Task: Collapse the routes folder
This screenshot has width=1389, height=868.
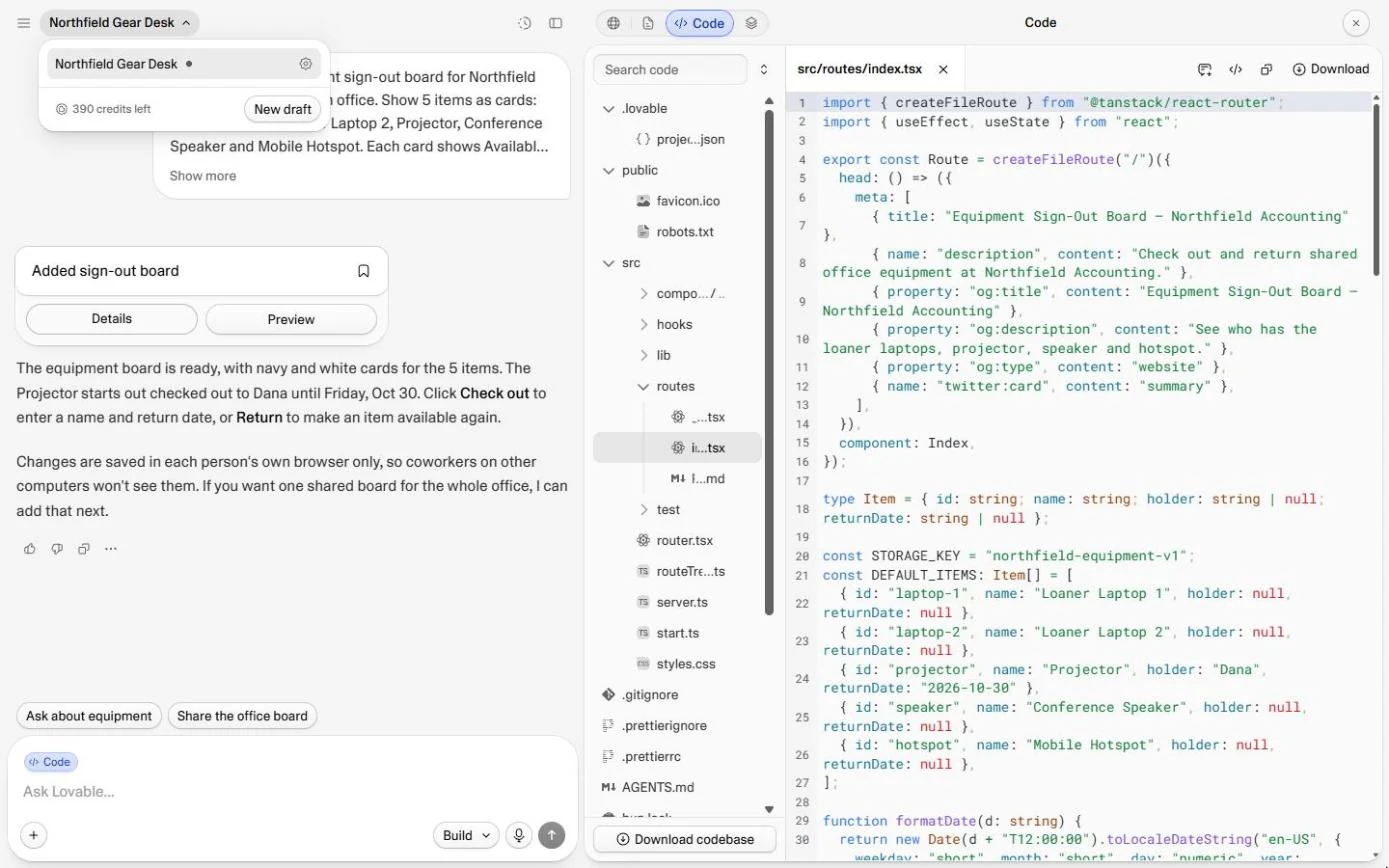Action: click(644, 387)
